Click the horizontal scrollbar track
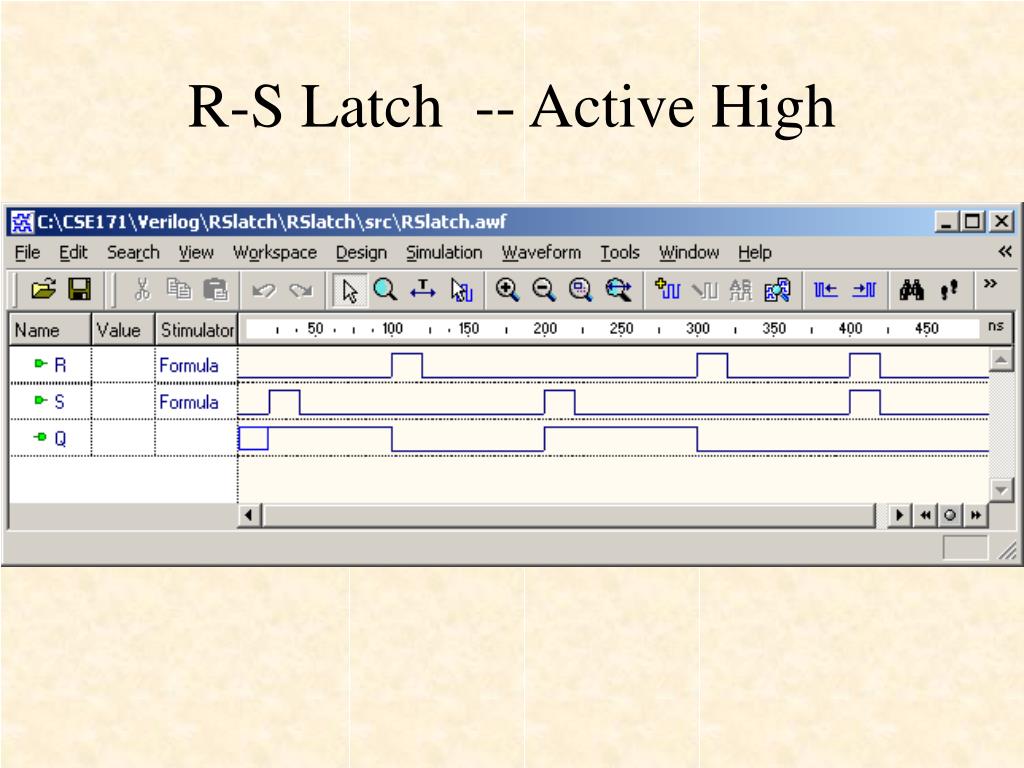 point(568,515)
